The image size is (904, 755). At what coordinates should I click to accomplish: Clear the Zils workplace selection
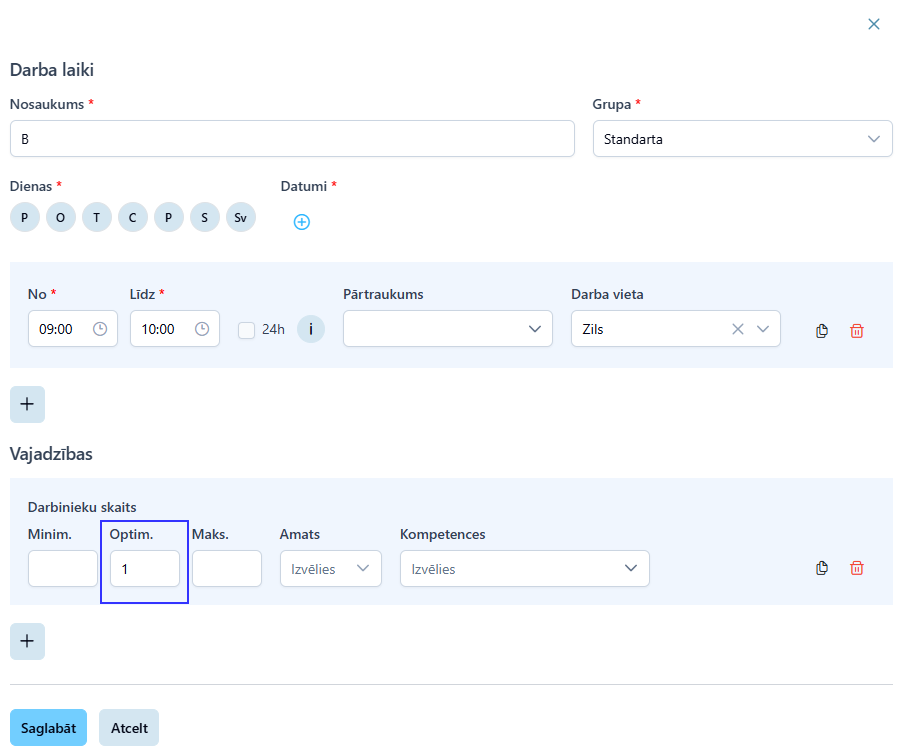point(737,329)
